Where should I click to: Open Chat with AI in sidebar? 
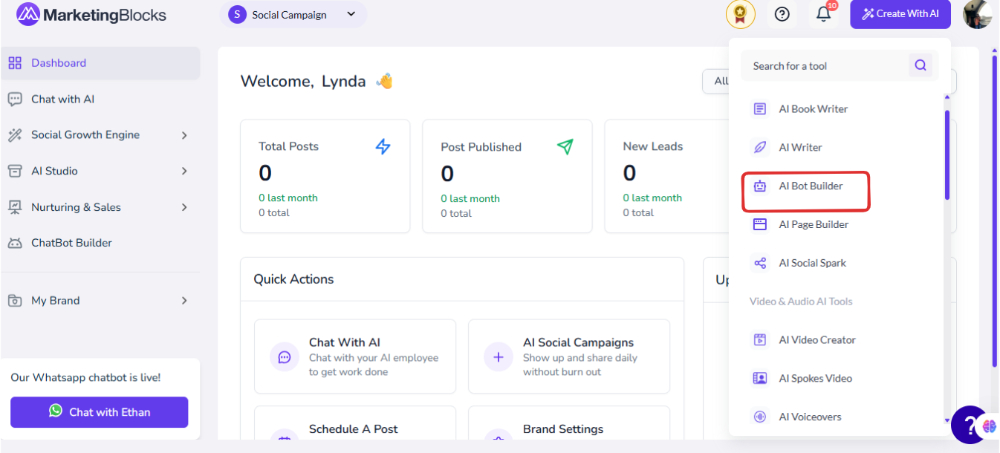[x=62, y=99]
